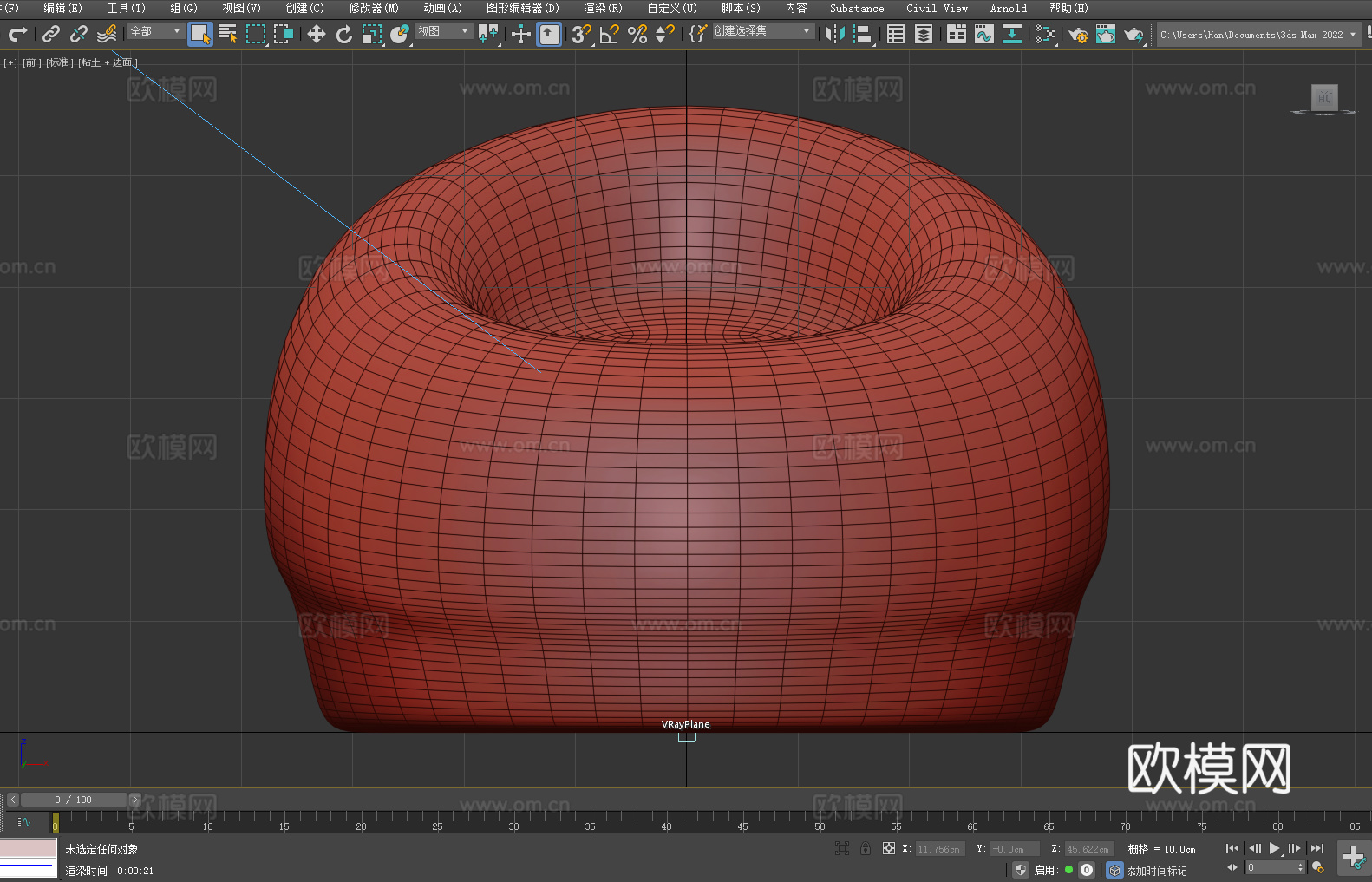Play the animation
Viewport: 1372px width, 882px height.
[x=1275, y=848]
